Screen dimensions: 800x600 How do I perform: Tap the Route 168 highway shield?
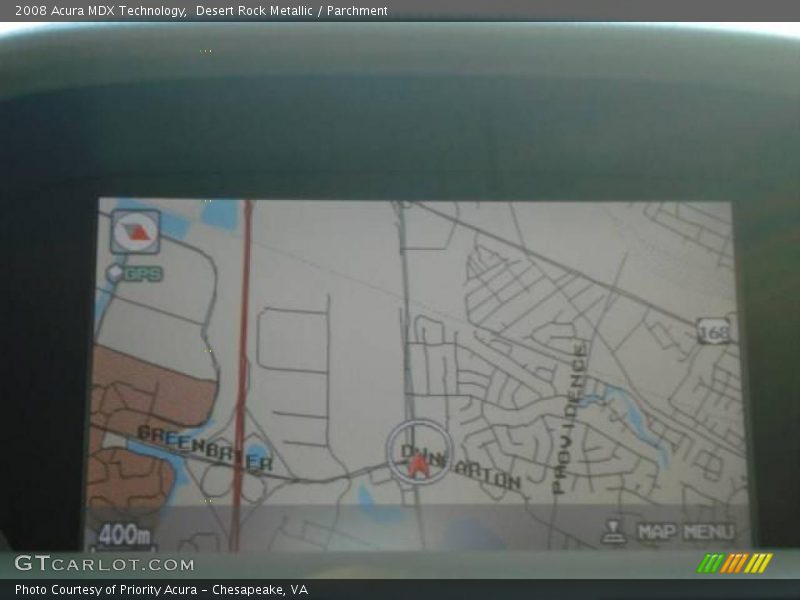(714, 331)
